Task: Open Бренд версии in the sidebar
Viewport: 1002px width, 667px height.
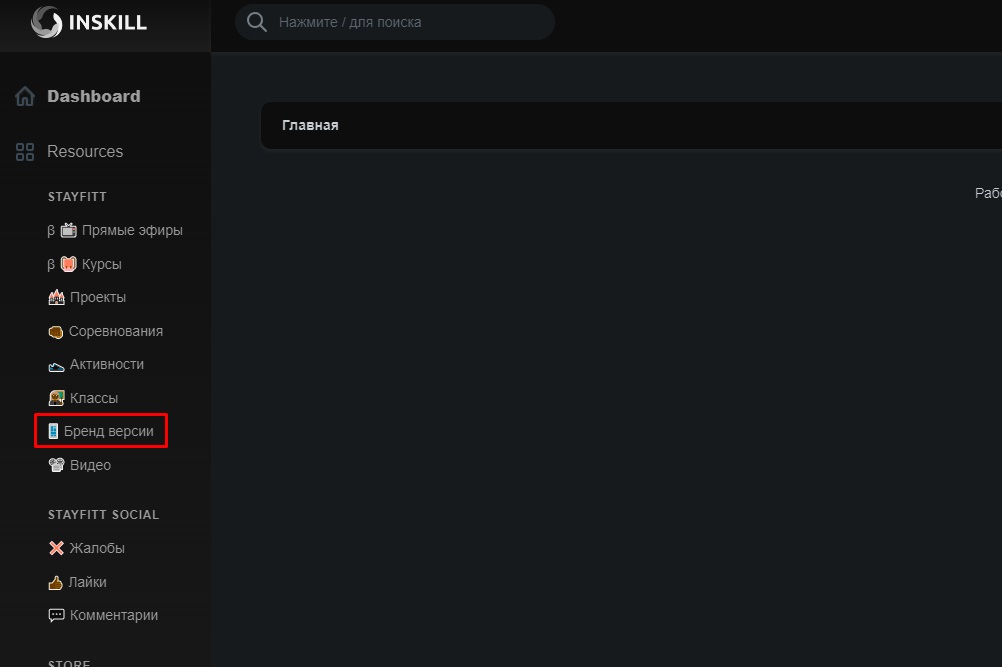Action: 108,432
